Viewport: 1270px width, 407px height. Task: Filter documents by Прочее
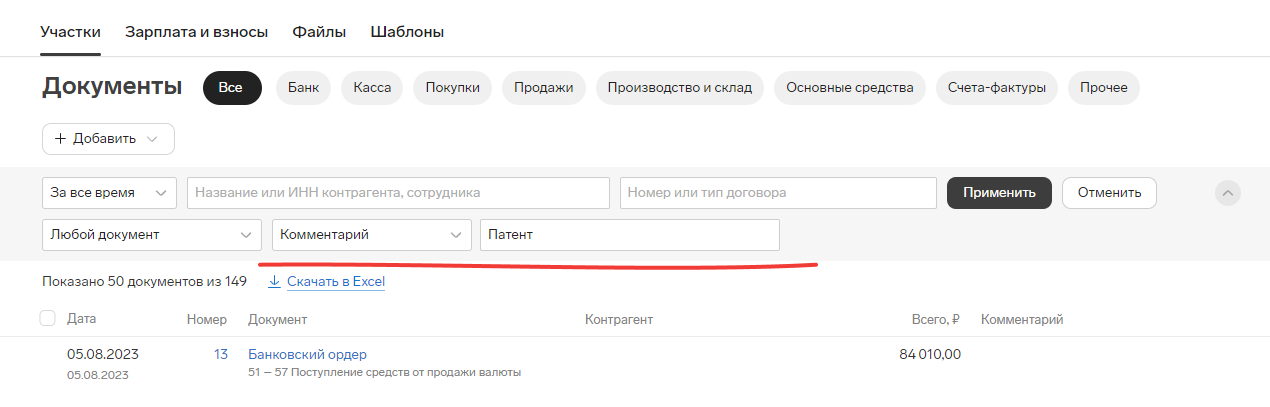click(x=1104, y=87)
